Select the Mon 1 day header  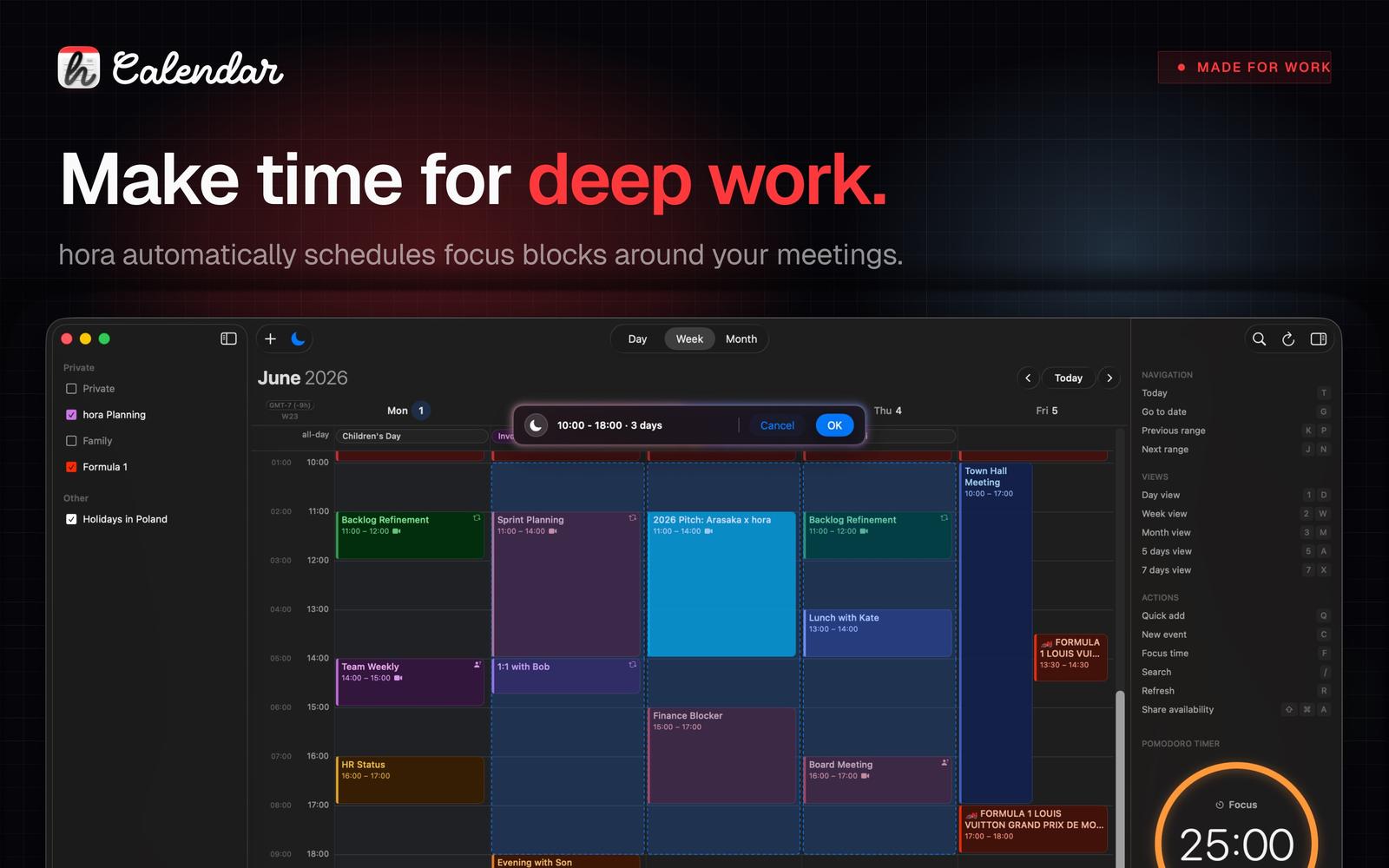coord(408,411)
